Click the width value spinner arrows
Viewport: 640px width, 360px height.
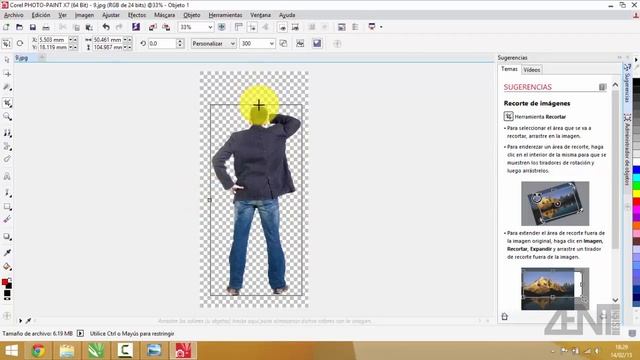coord(127,40)
